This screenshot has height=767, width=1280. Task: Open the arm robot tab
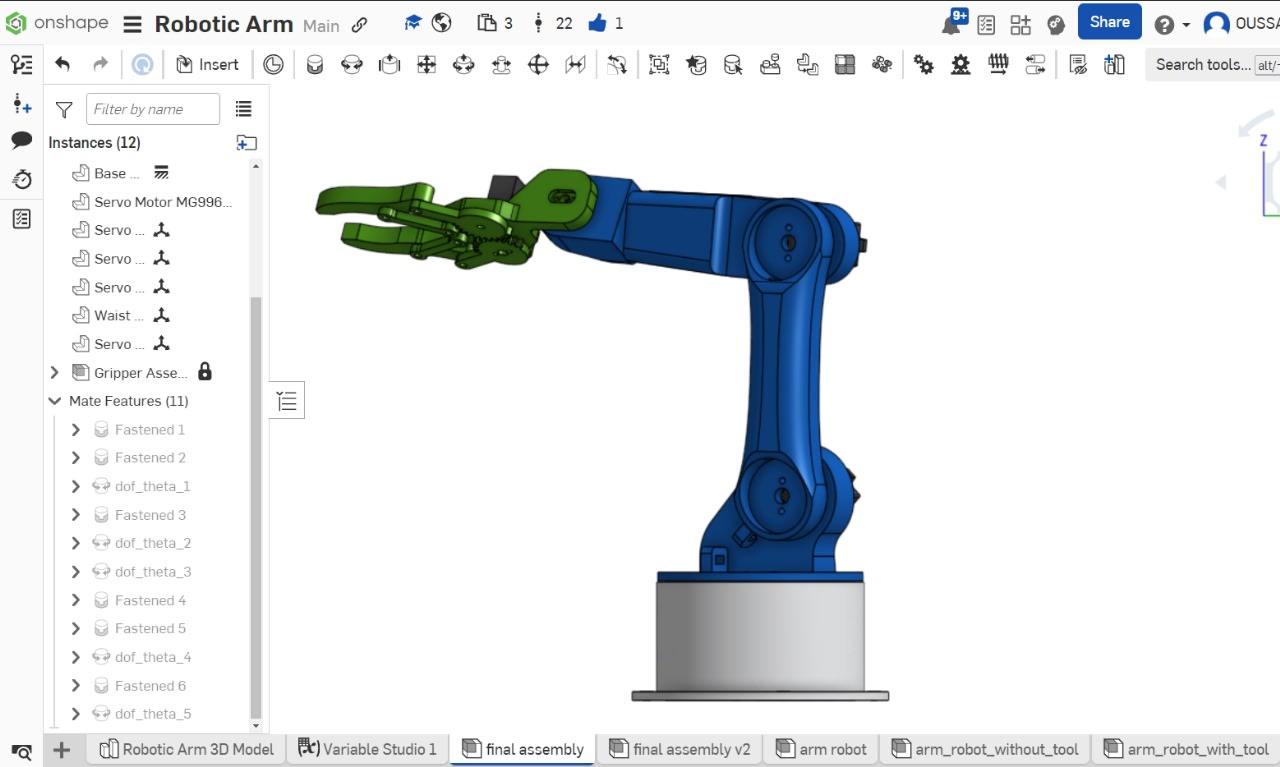click(x=821, y=749)
